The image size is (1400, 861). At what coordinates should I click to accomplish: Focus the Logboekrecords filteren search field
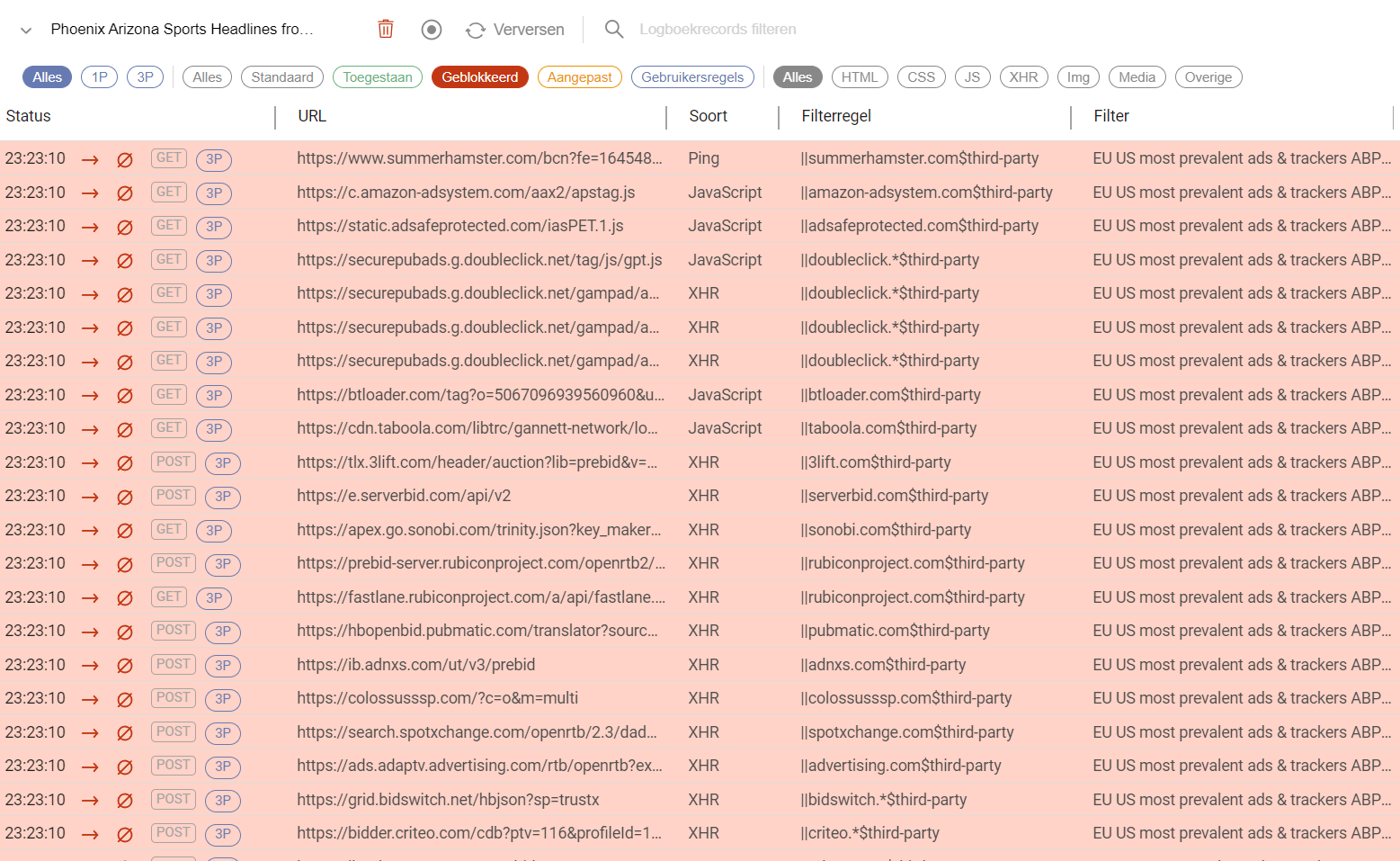[x=718, y=29]
